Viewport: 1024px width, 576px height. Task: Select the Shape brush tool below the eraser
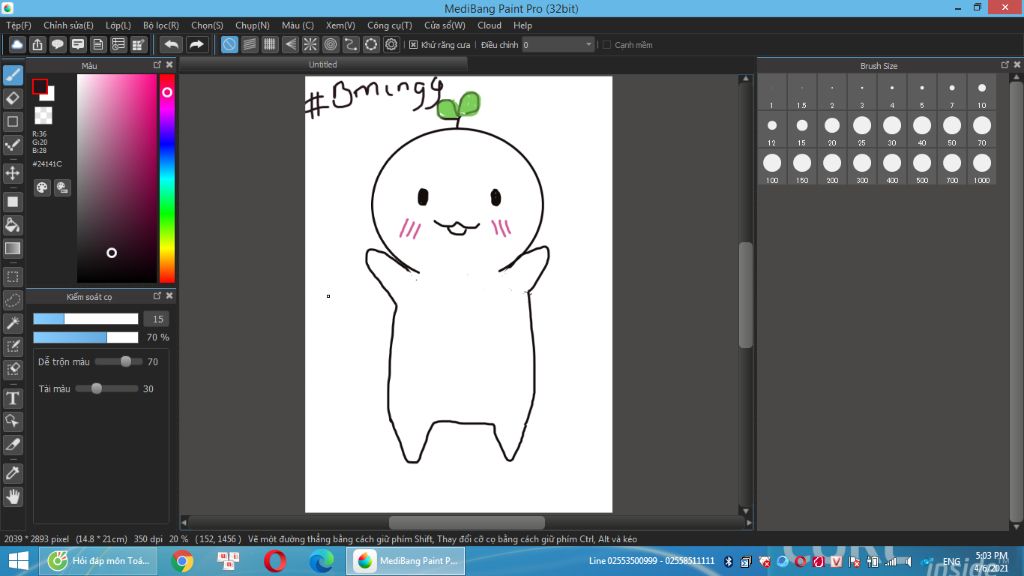pyautogui.click(x=12, y=121)
